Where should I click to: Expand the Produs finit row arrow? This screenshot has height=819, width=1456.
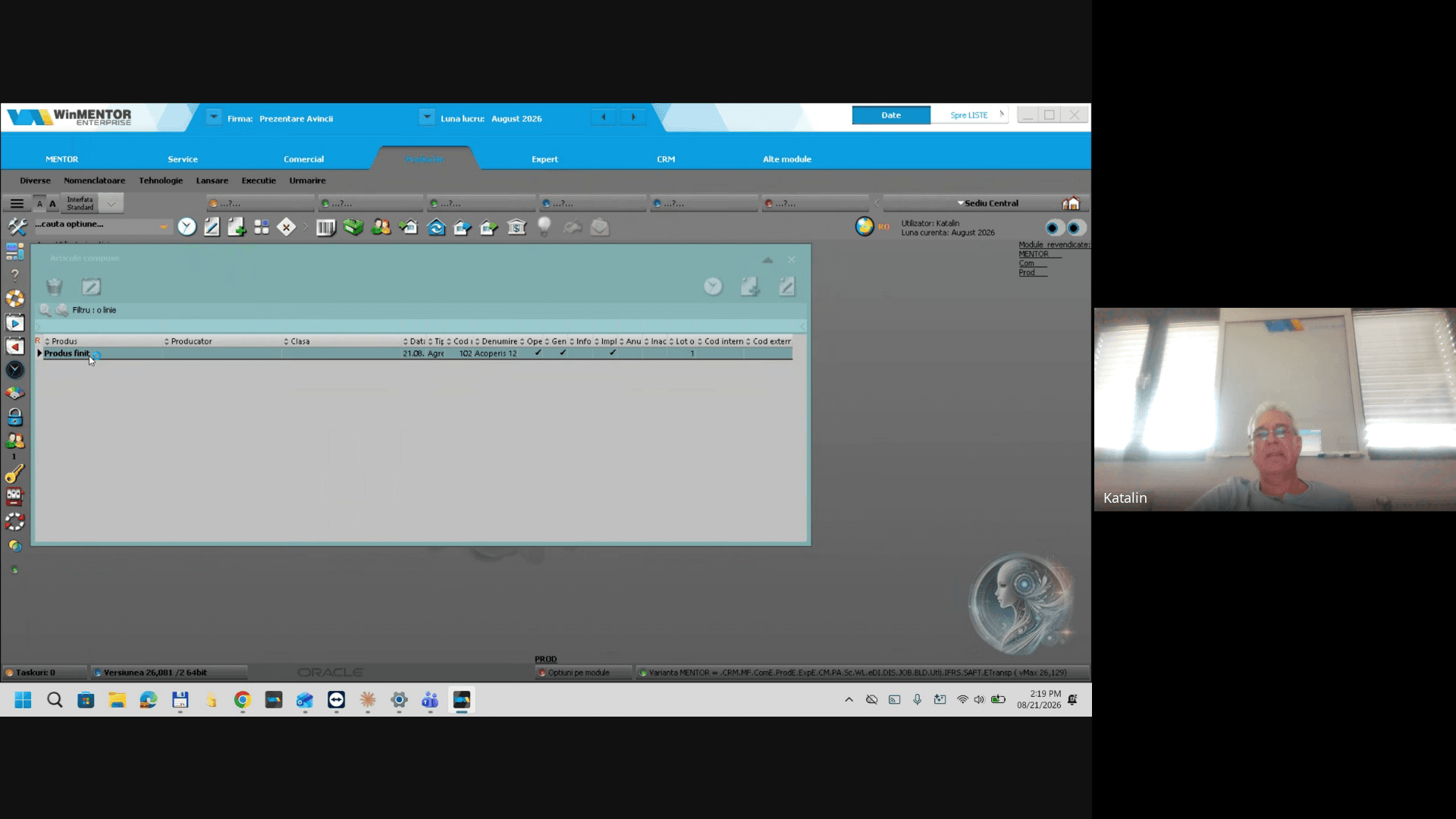point(39,353)
